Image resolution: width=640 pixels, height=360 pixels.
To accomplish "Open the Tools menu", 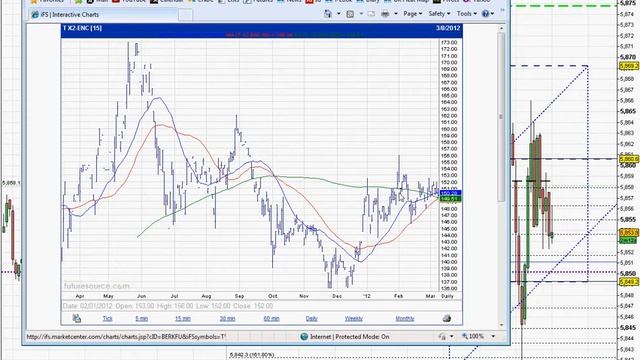I will (x=467, y=14).
